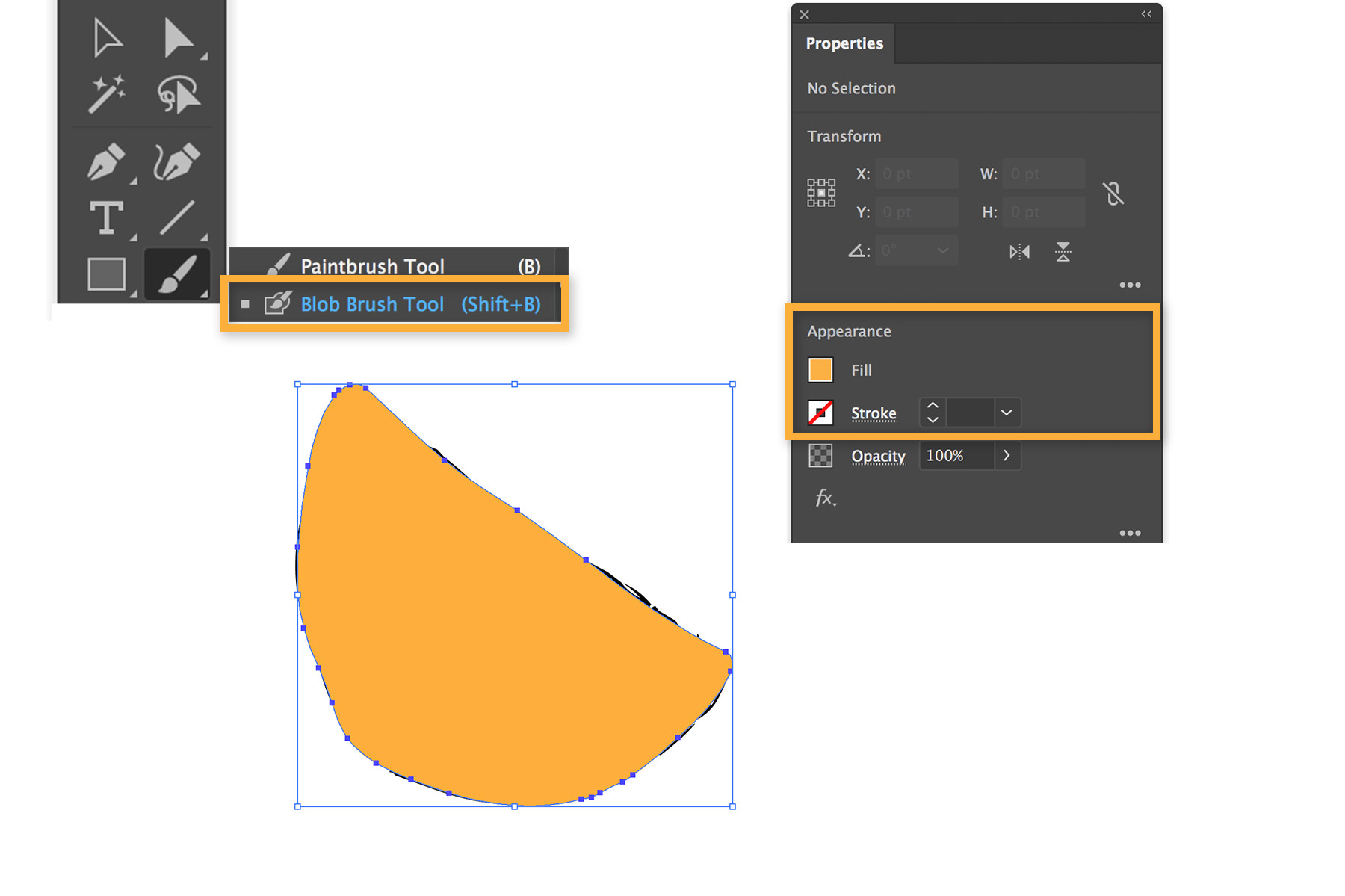Open the orange Fill color swatch
1345x896 pixels.
pyautogui.click(x=820, y=369)
